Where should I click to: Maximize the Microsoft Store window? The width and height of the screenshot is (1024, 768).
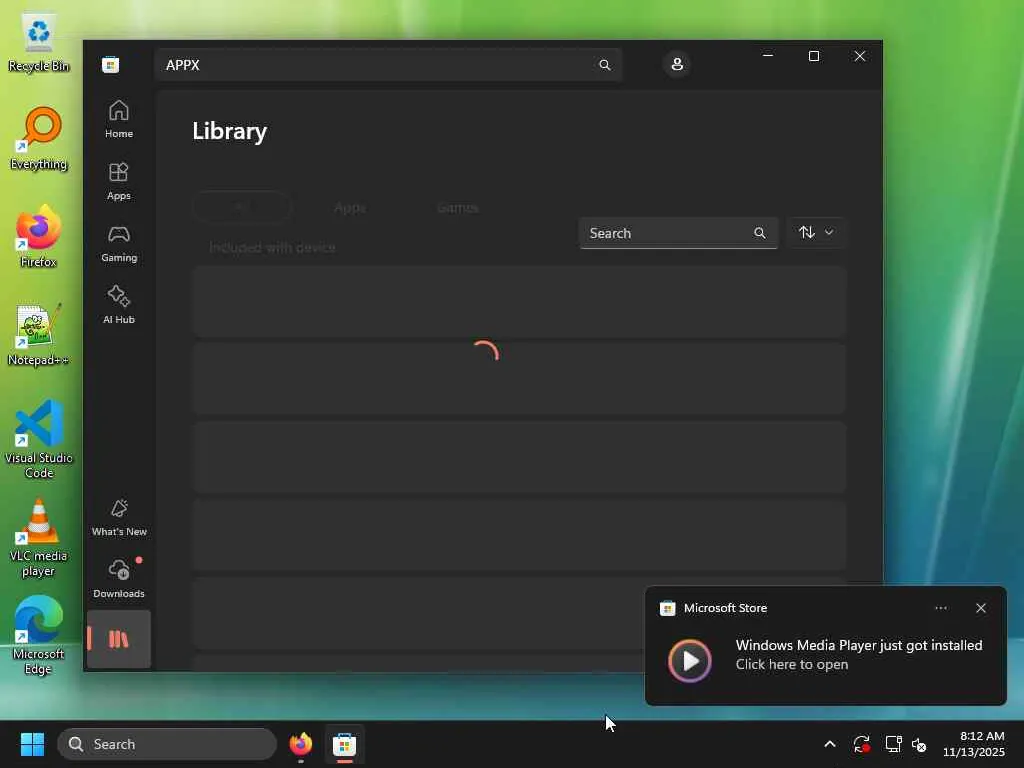(x=814, y=56)
